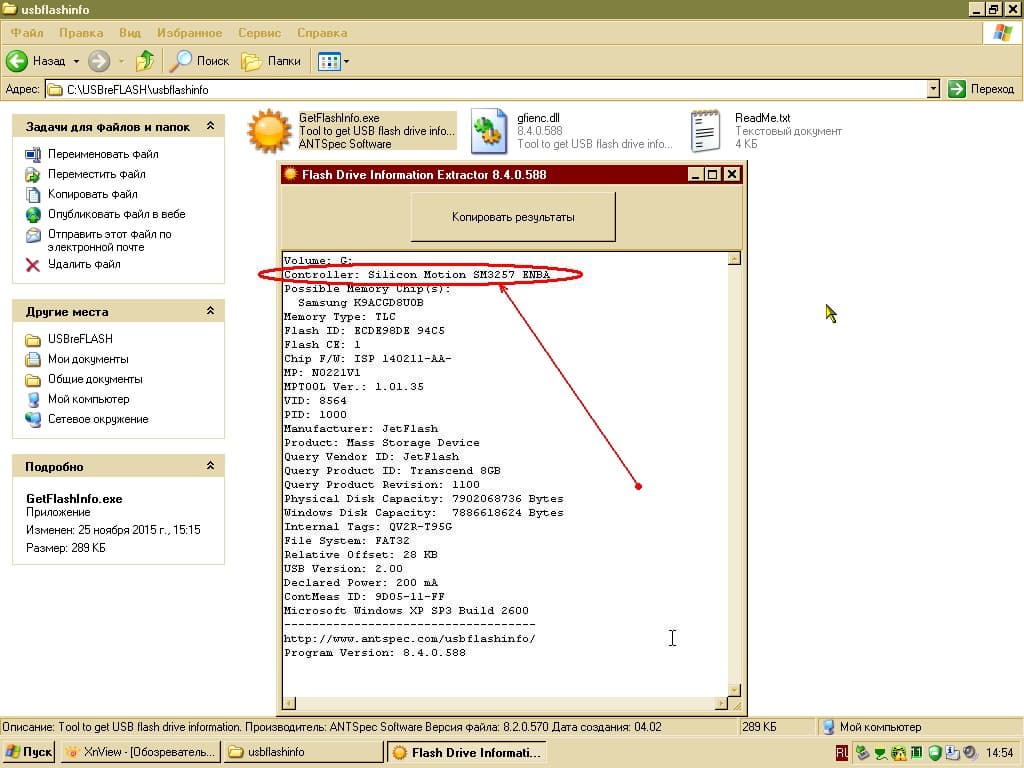Open USBreFLASH folder in Другие места
The image size is (1024, 768).
[x=80, y=339]
